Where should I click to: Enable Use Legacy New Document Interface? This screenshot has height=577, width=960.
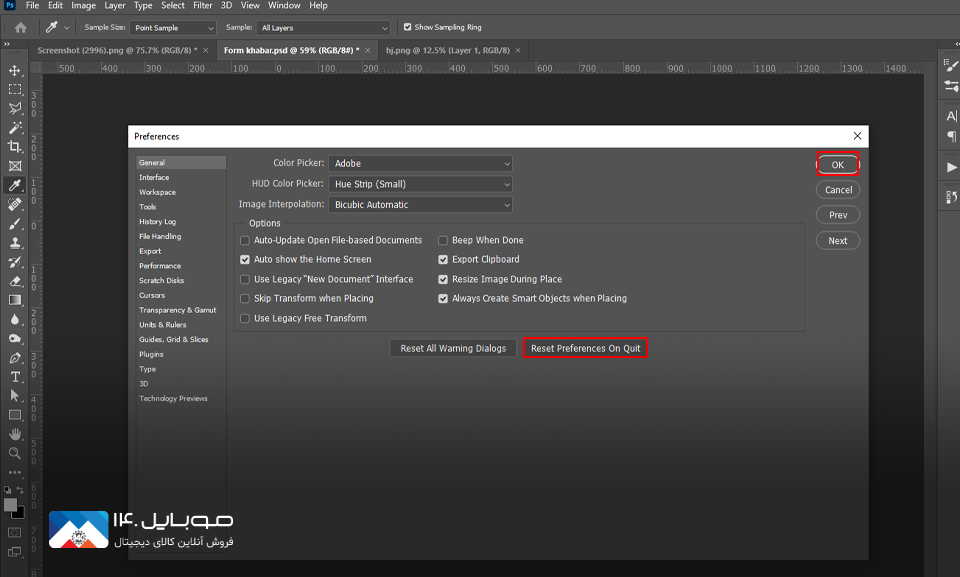pyautogui.click(x=245, y=279)
